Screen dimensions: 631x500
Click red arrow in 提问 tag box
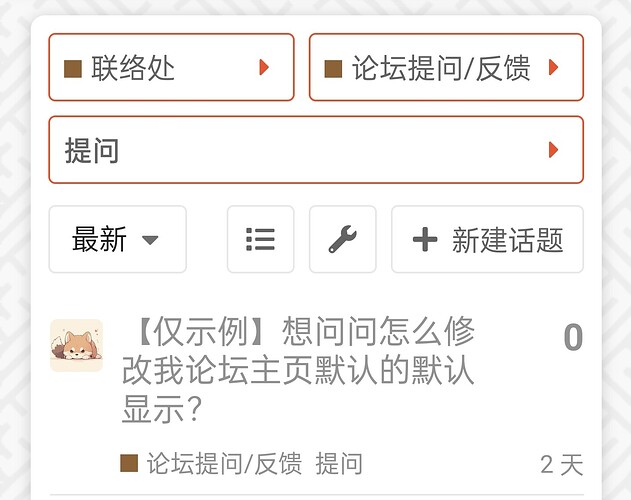554,150
